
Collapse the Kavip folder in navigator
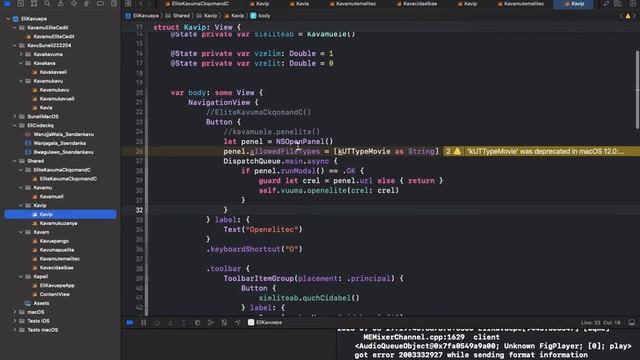[21, 206]
